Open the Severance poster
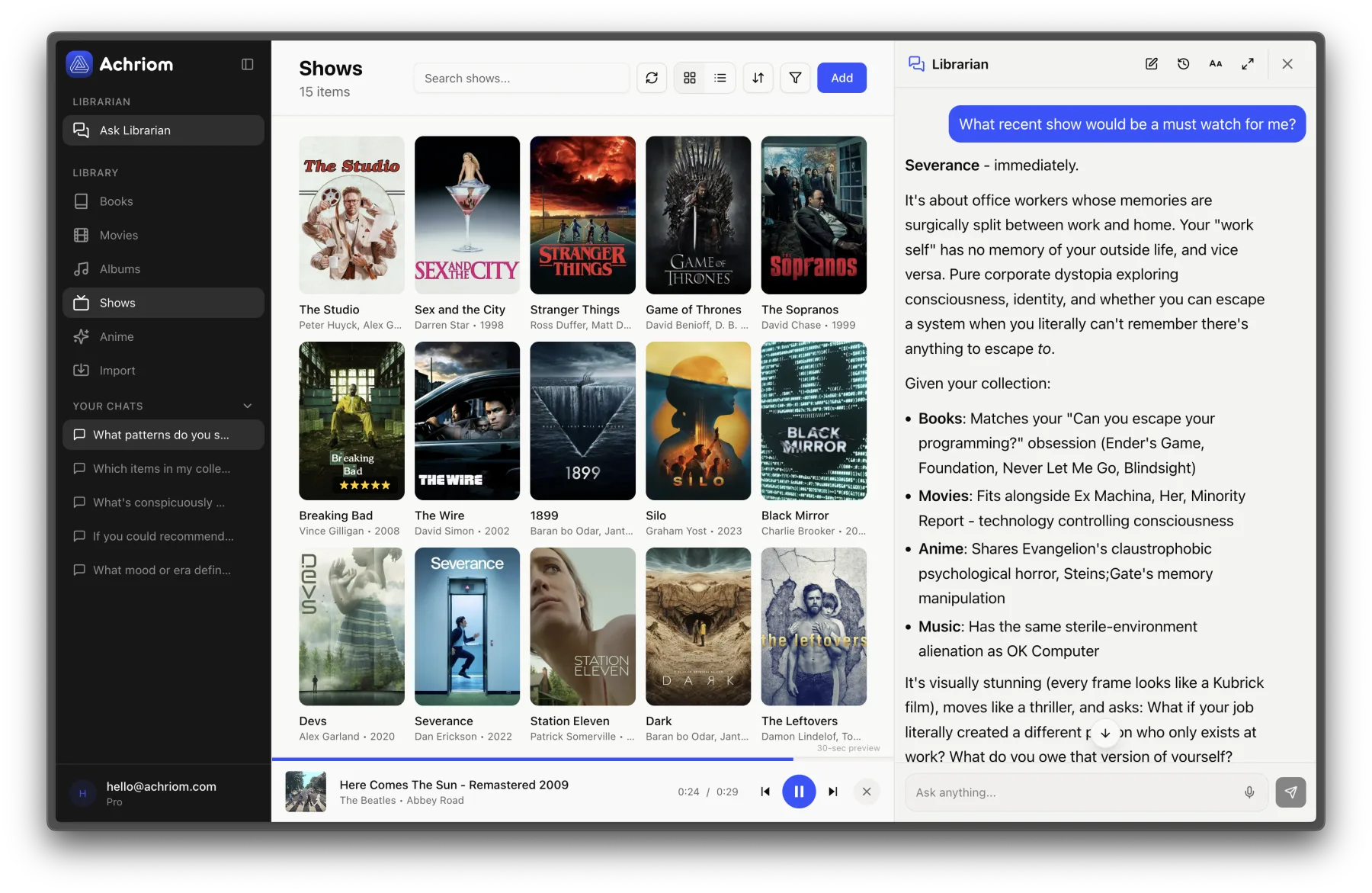This screenshot has height=893, width=1372. tap(467, 627)
